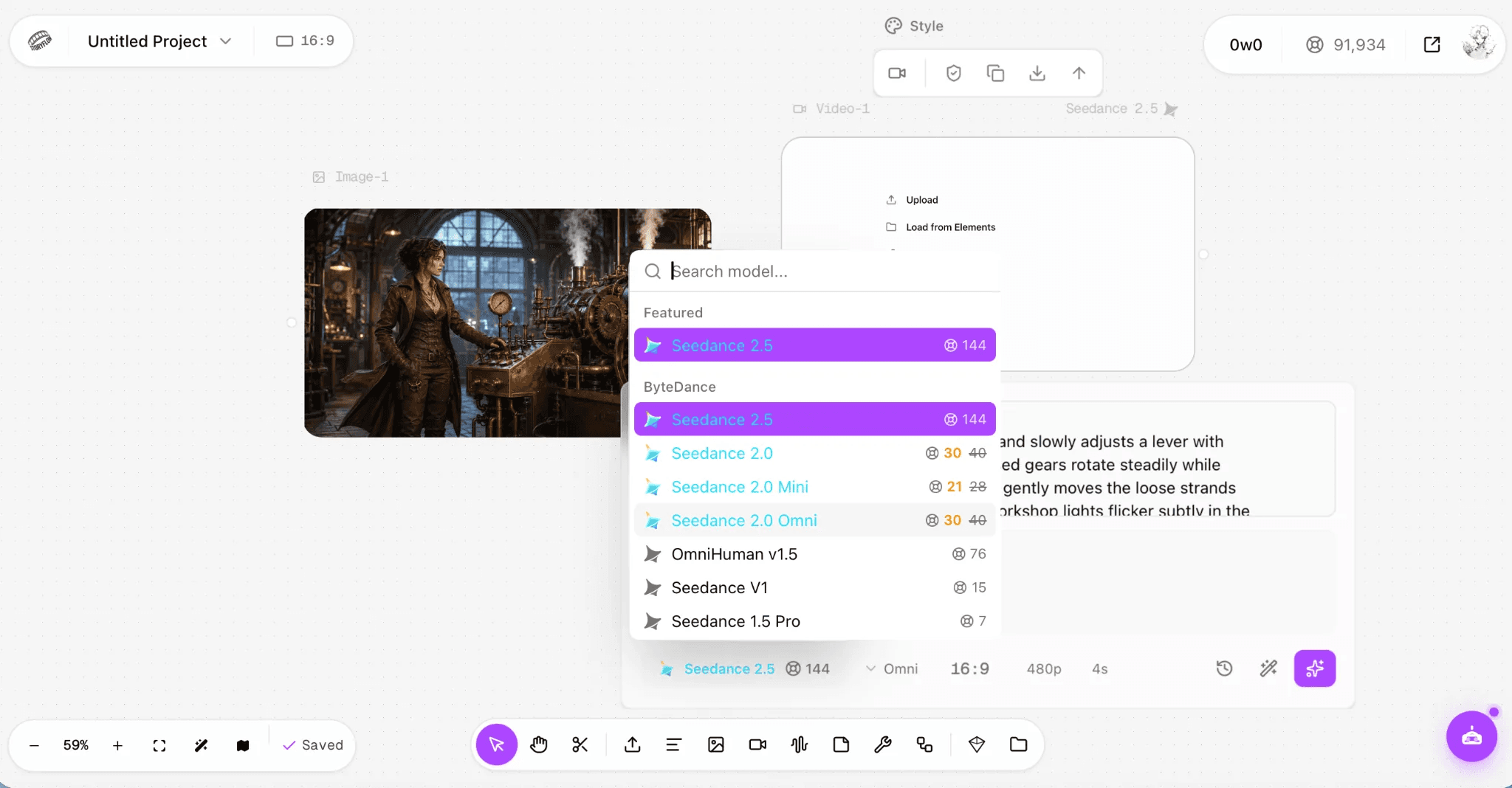This screenshot has width=1512, height=788.
Task: Click the diamond gem icon
Action: (977, 744)
